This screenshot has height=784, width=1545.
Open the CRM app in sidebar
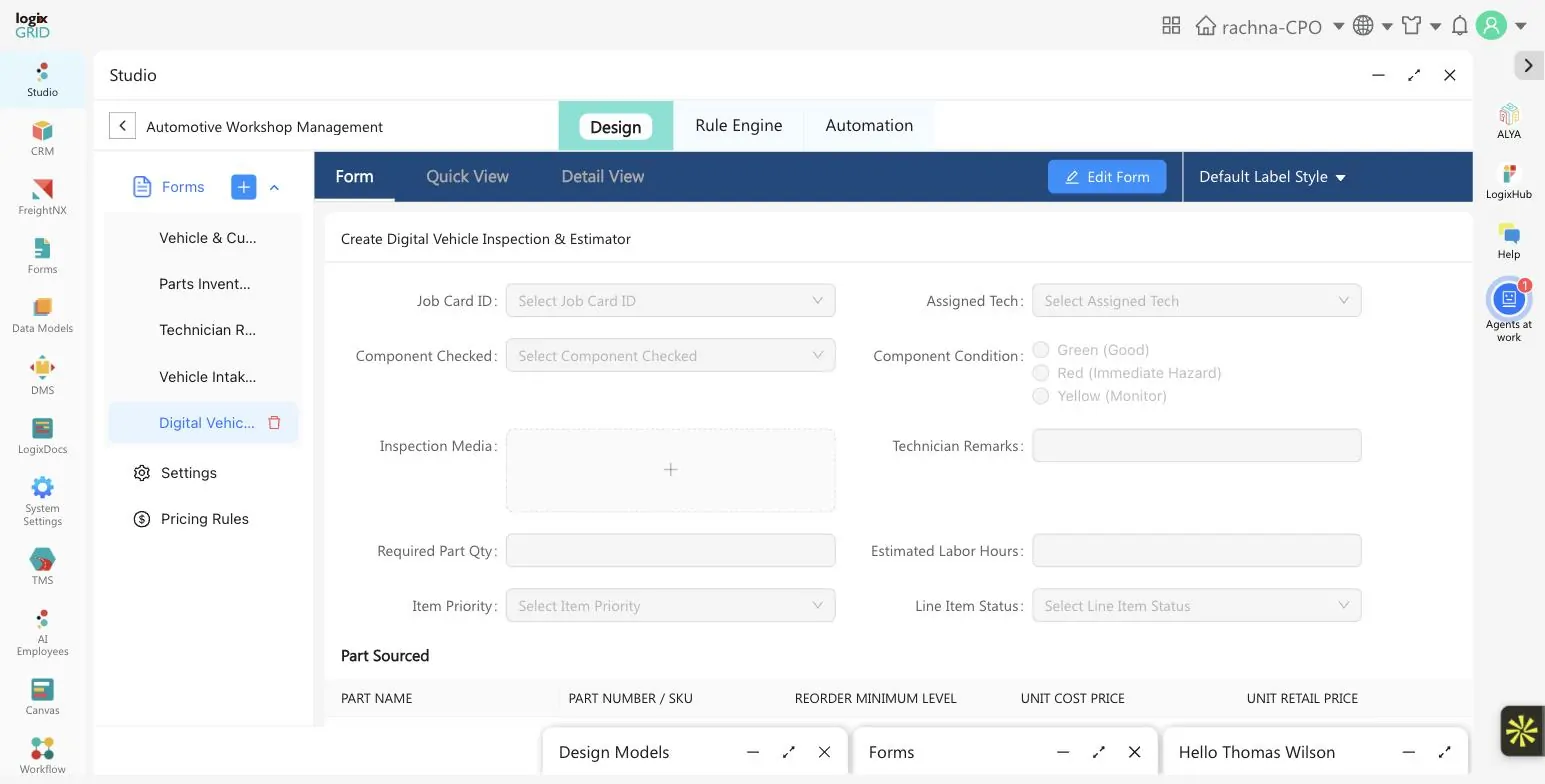coord(42,138)
